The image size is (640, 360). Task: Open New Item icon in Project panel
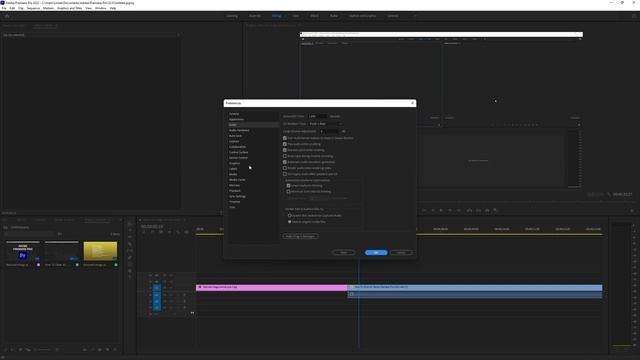point(107,350)
